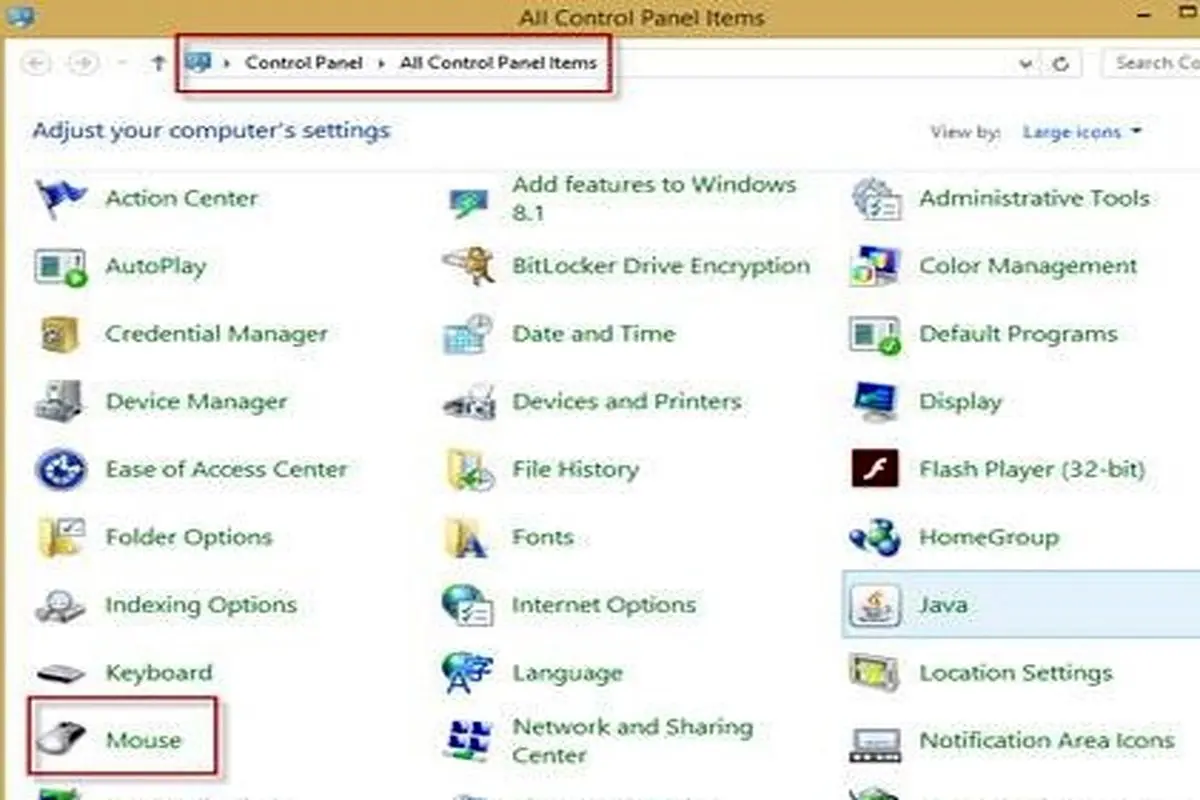The height and width of the screenshot is (800, 1200).
Task: Open the Location Settings text link
Action: (x=1016, y=673)
